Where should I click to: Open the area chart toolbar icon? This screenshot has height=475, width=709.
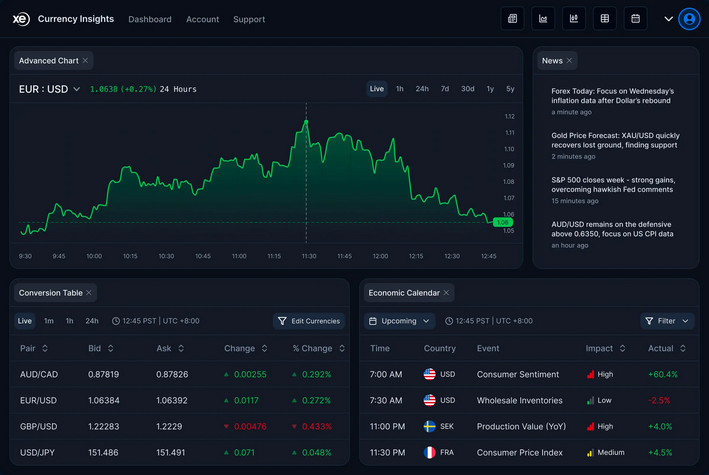543,19
